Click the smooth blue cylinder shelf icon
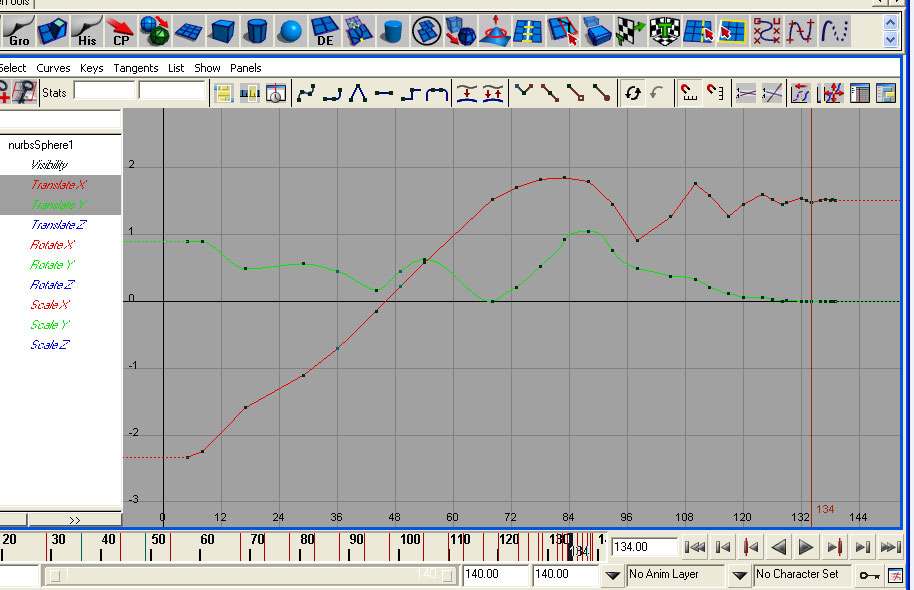Screen dimensions: 914x590 pyautogui.click(x=393, y=31)
